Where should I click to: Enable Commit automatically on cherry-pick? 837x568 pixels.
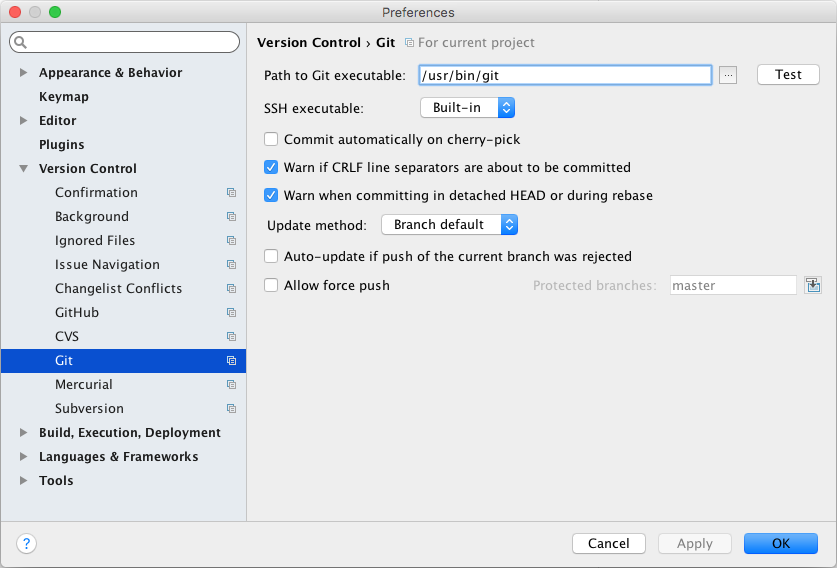coord(271,140)
